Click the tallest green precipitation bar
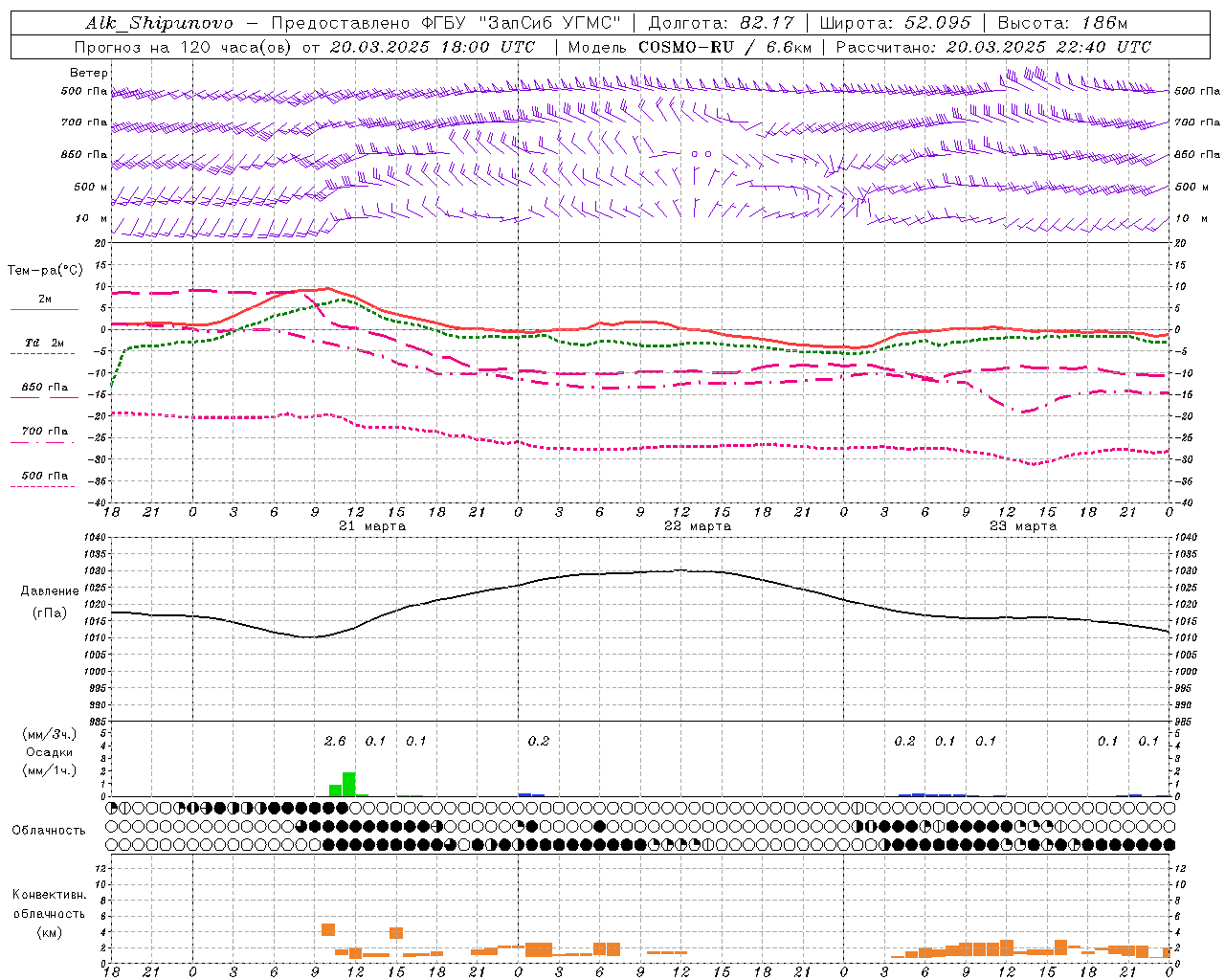Screen dimensions: 1225x980 349,785
